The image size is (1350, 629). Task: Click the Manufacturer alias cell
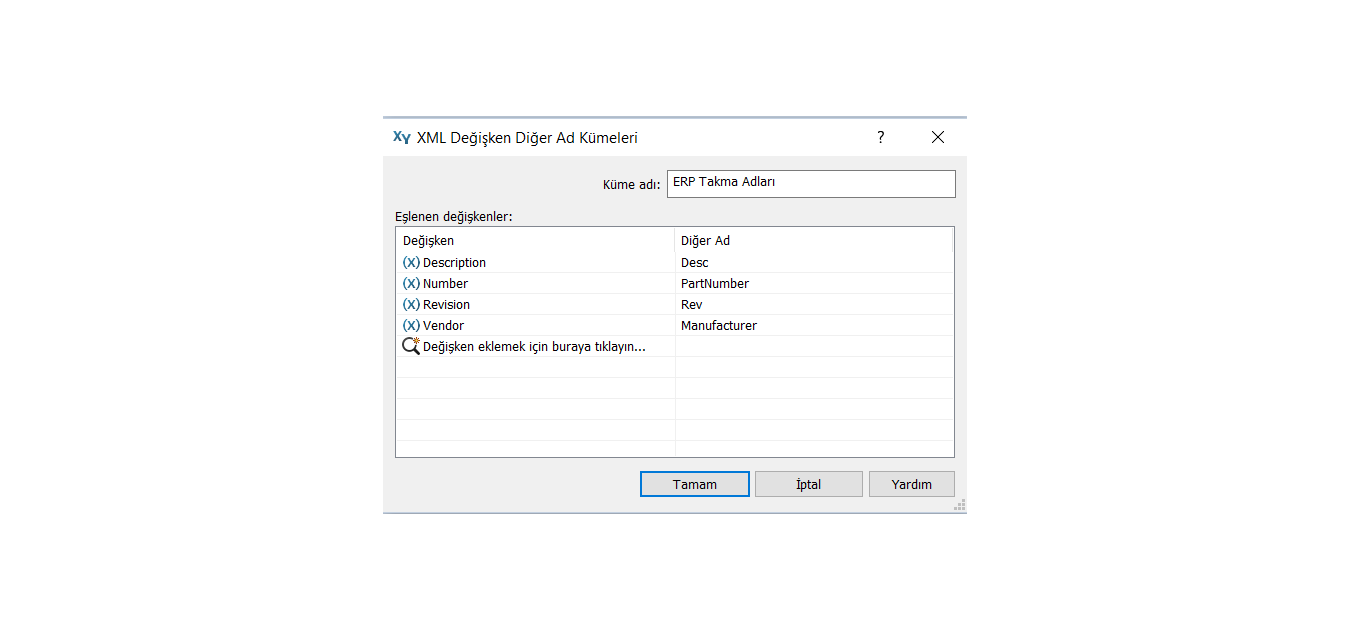[x=814, y=326]
